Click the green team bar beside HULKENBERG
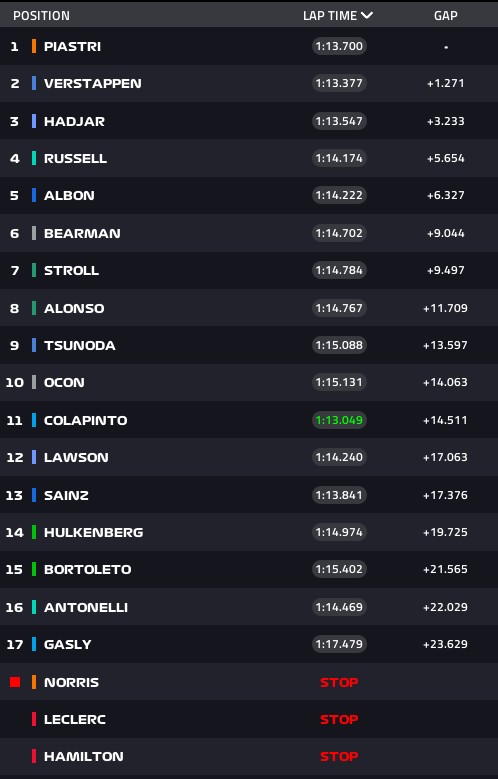Viewport: 498px width, 779px height. click(x=34, y=532)
